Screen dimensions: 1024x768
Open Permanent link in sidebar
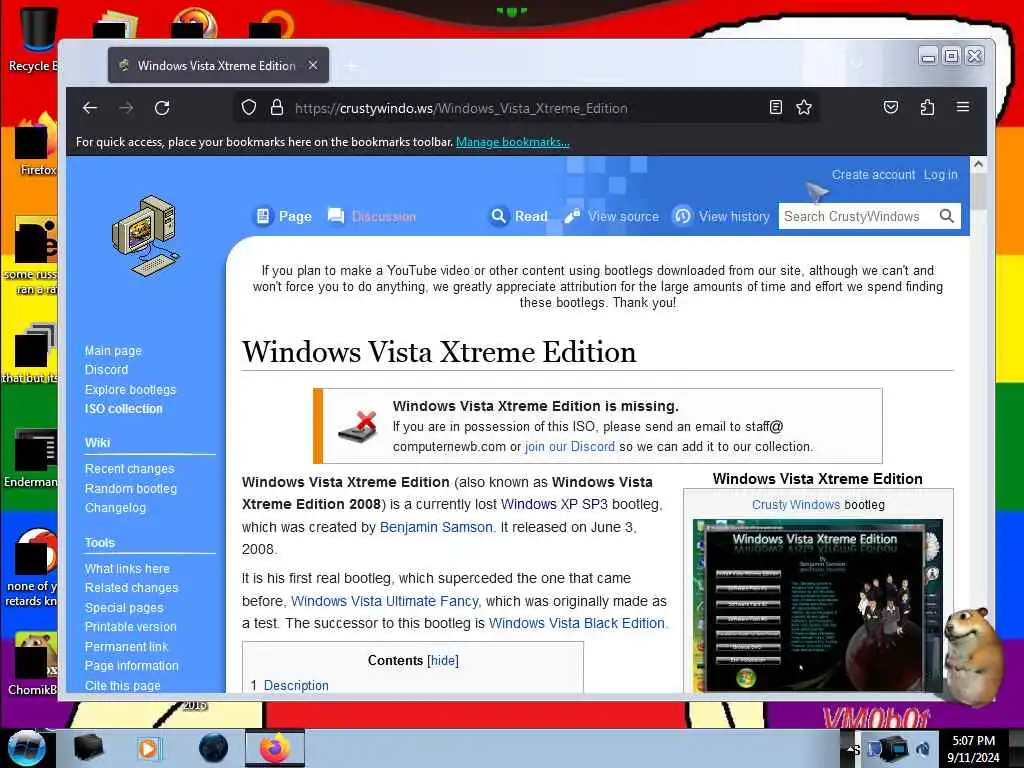coord(126,647)
